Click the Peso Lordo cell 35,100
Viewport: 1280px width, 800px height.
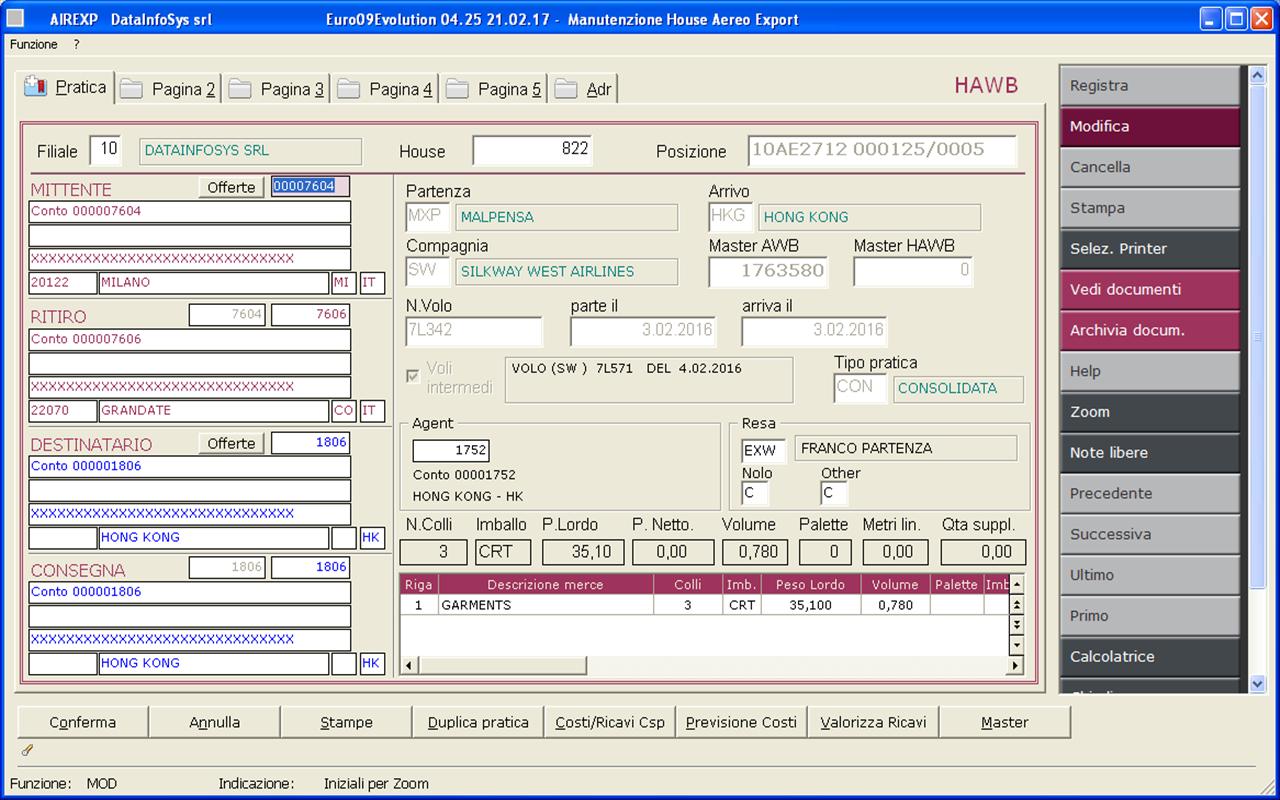[x=811, y=605]
